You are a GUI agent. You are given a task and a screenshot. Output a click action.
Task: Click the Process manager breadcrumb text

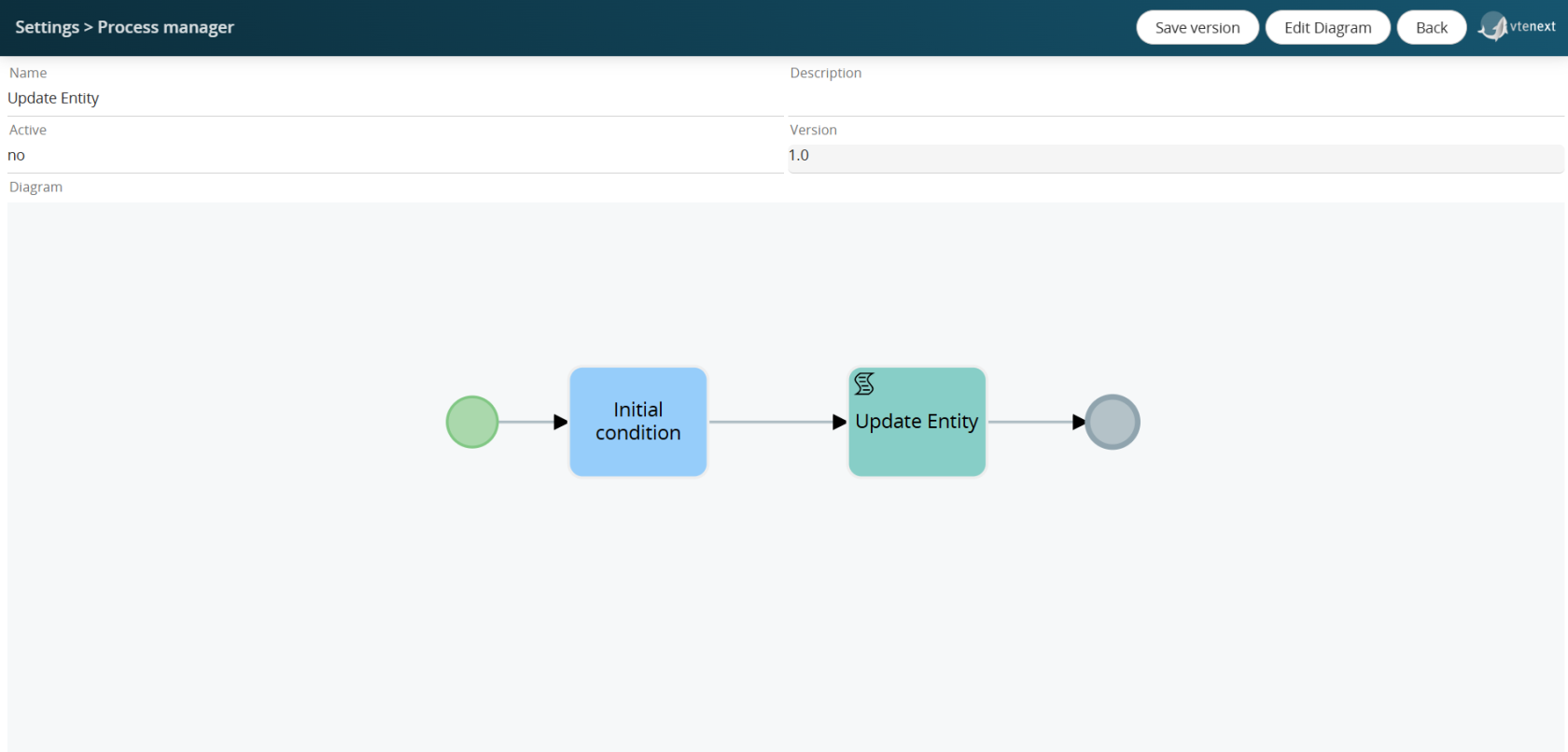pos(166,27)
